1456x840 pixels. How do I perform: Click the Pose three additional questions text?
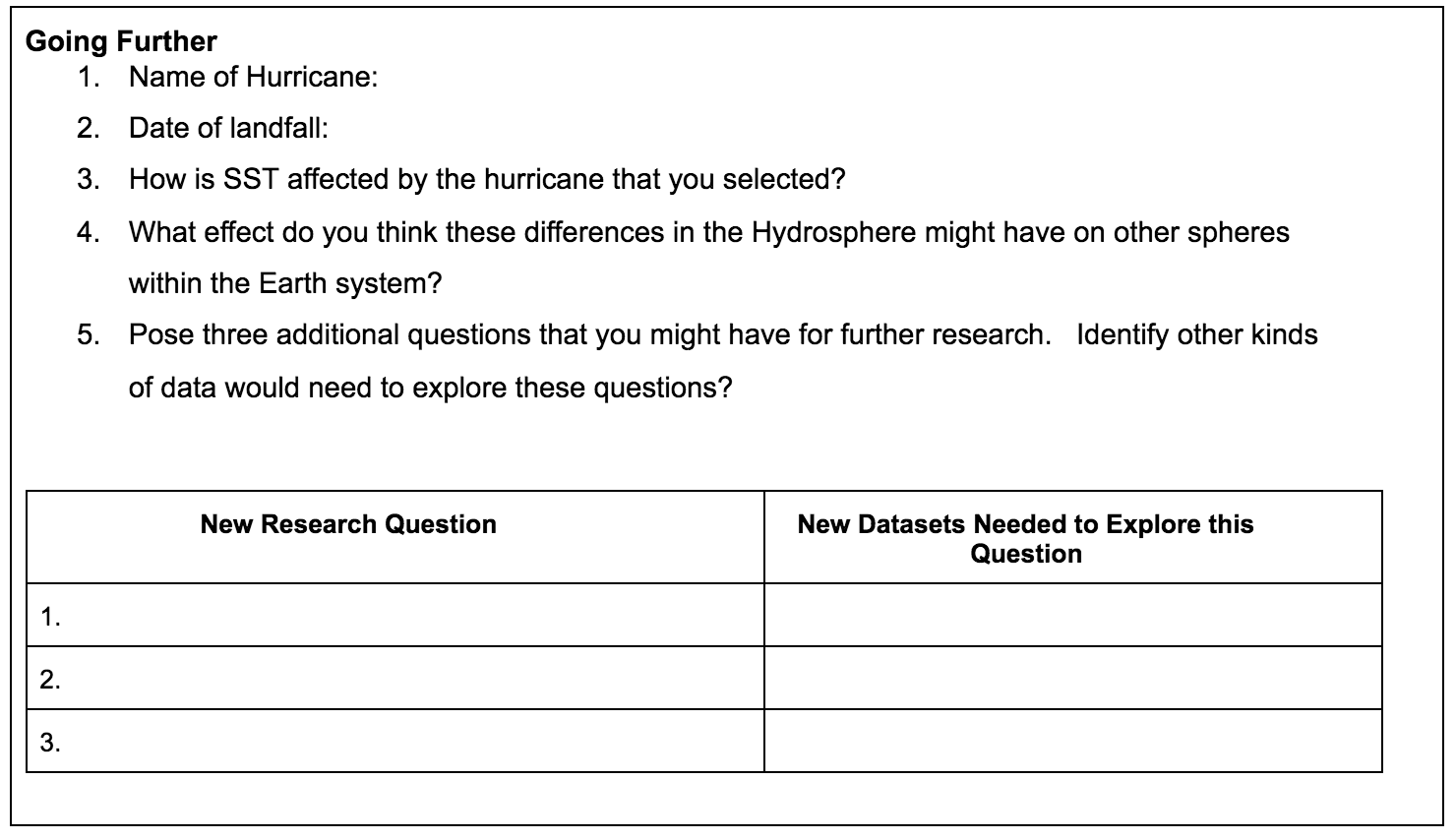tap(589, 335)
